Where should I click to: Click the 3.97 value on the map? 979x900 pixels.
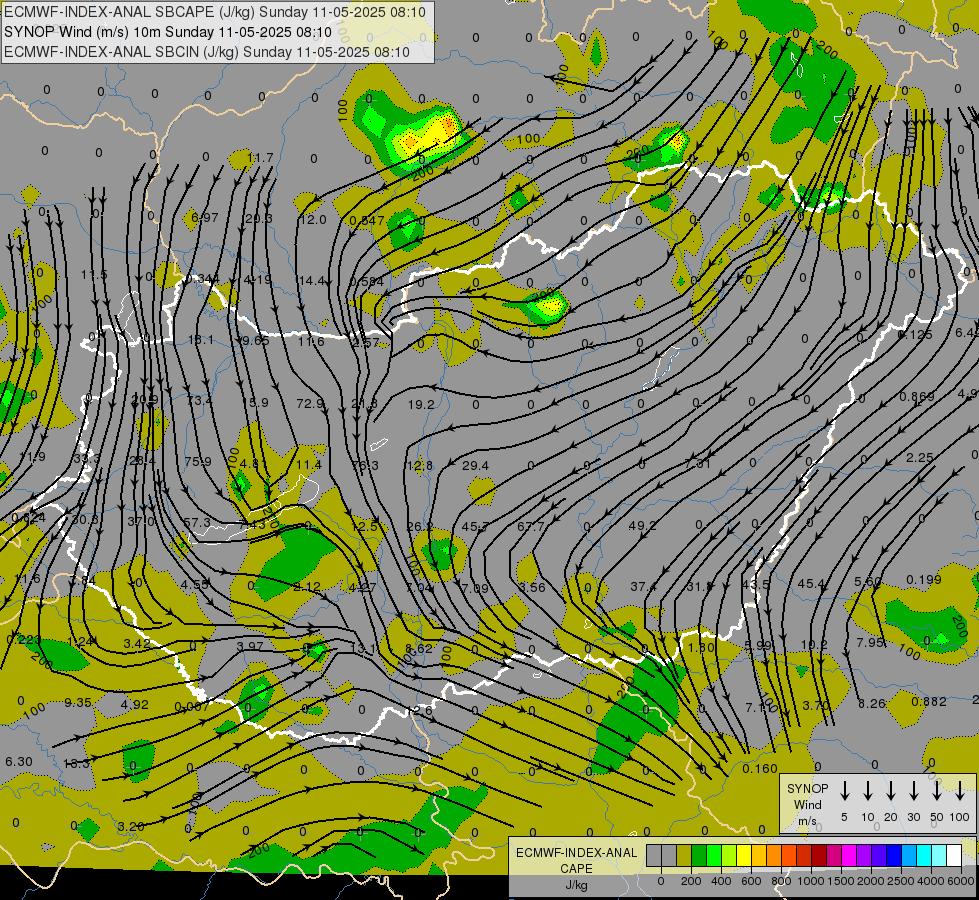(x=250, y=646)
